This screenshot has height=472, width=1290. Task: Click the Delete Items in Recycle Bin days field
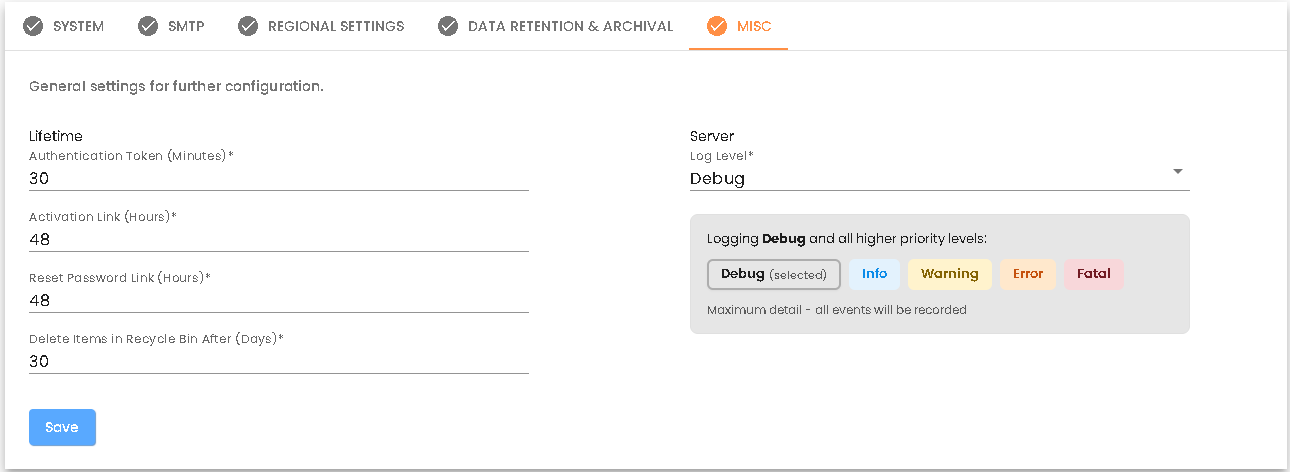point(278,362)
